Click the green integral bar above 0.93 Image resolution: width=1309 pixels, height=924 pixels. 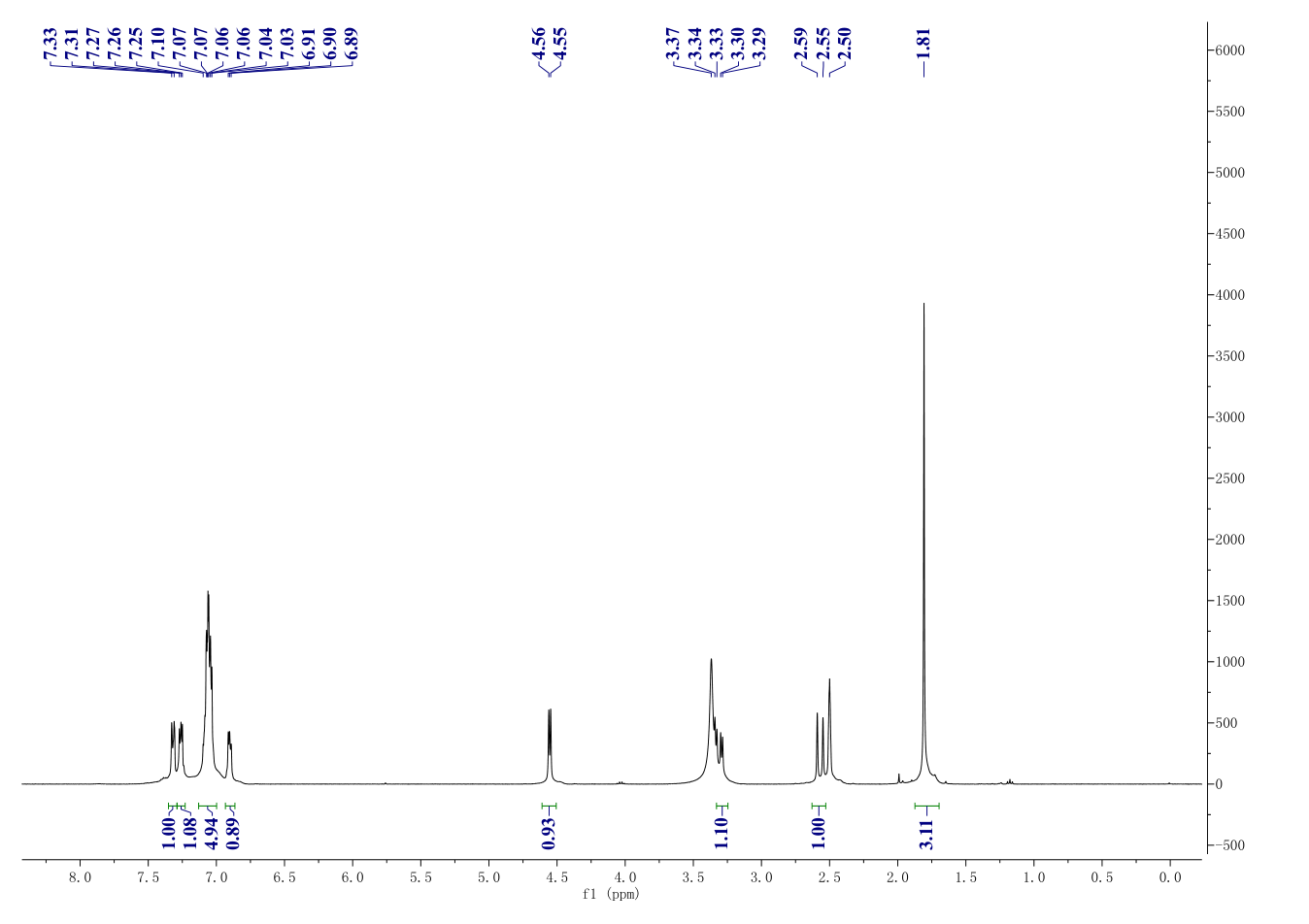pyautogui.click(x=550, y=806)
